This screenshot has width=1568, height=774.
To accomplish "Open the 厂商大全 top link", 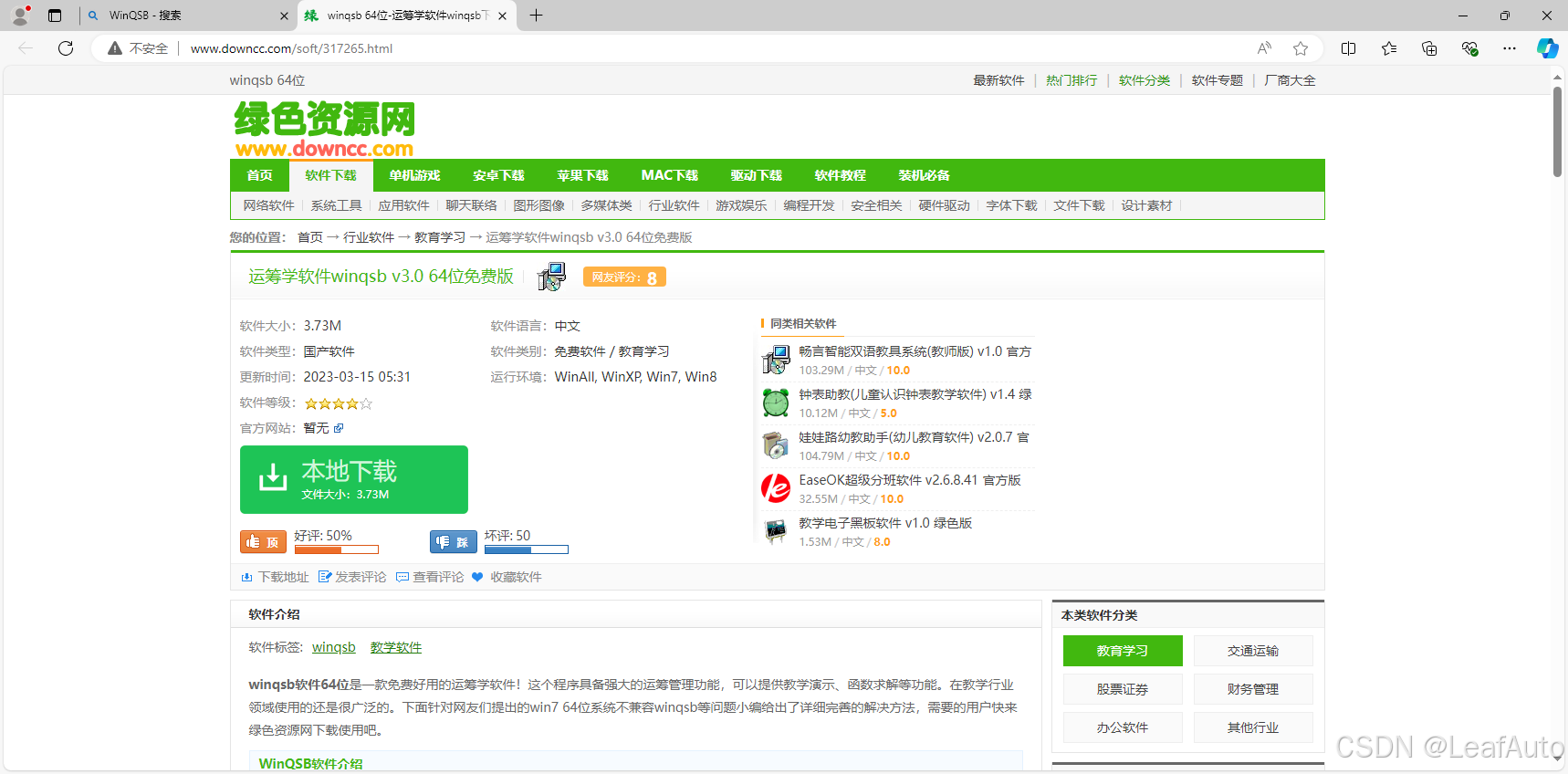I will pyautogui.click(x=1291, y=80).
